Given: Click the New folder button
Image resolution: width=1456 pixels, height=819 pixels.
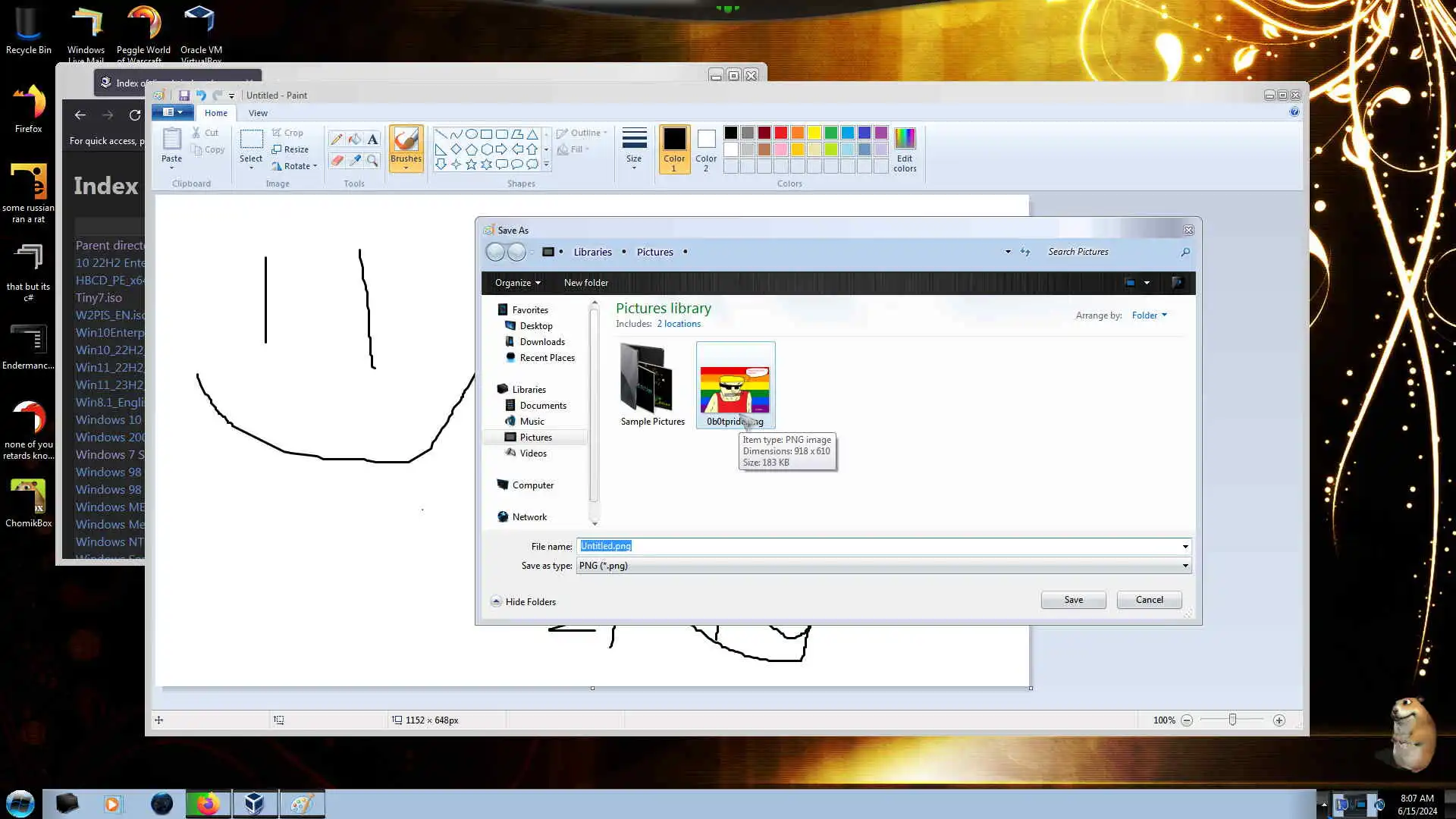Looking at the screenshot, I should coord(585,283).
